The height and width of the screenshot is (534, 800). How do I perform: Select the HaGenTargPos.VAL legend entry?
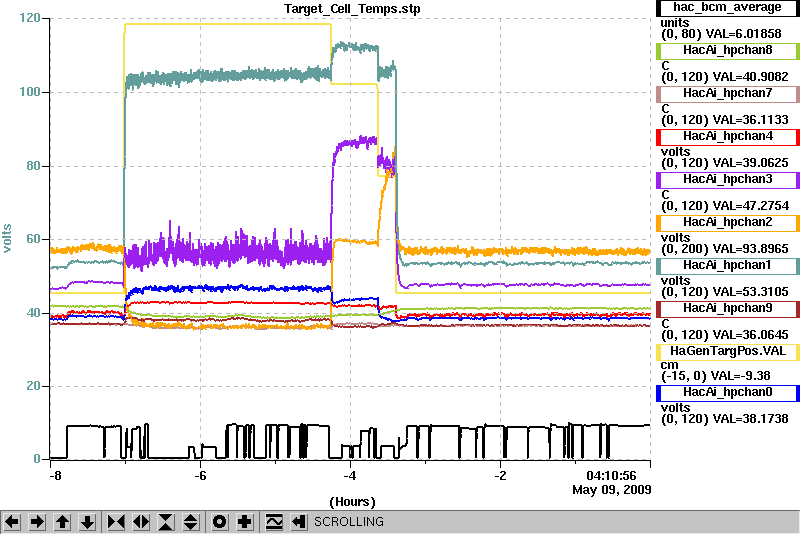(727, 351)
